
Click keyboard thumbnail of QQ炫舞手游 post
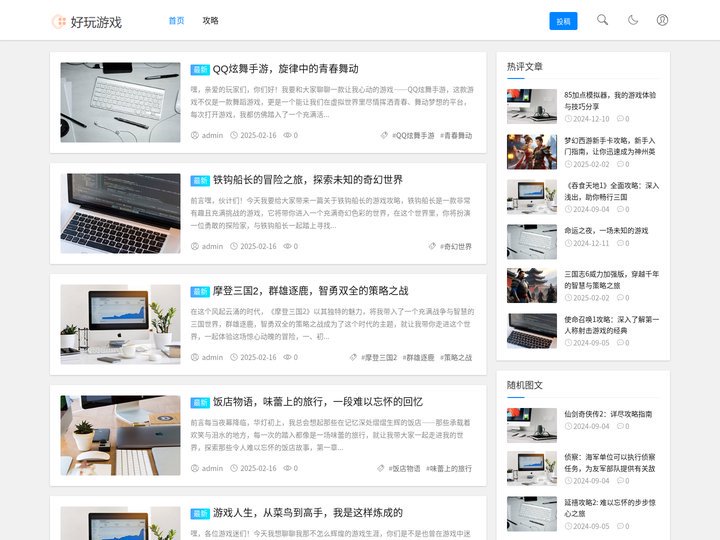point(120,102)
